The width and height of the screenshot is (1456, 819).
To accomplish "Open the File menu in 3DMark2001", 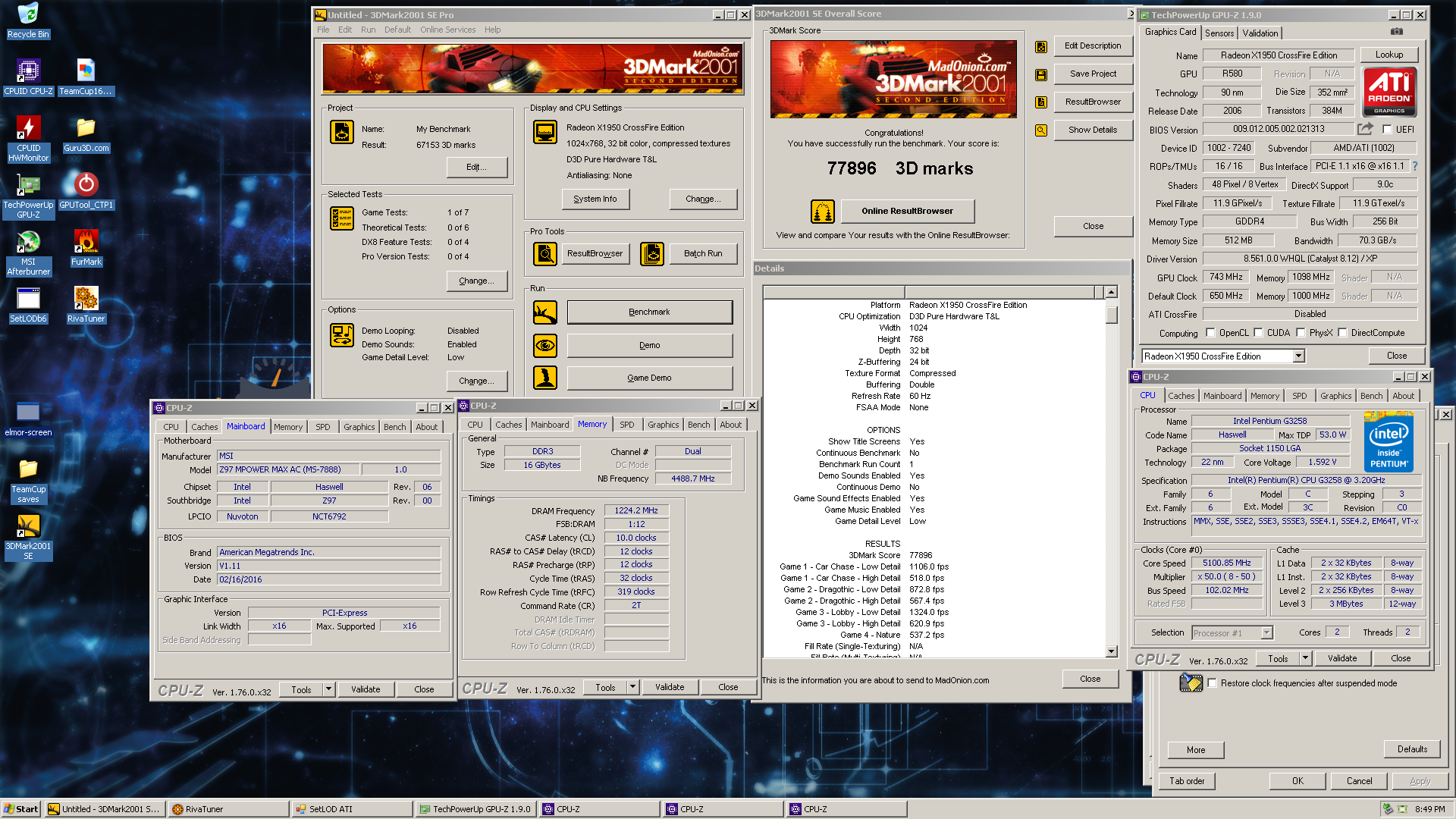I will 323,30.
